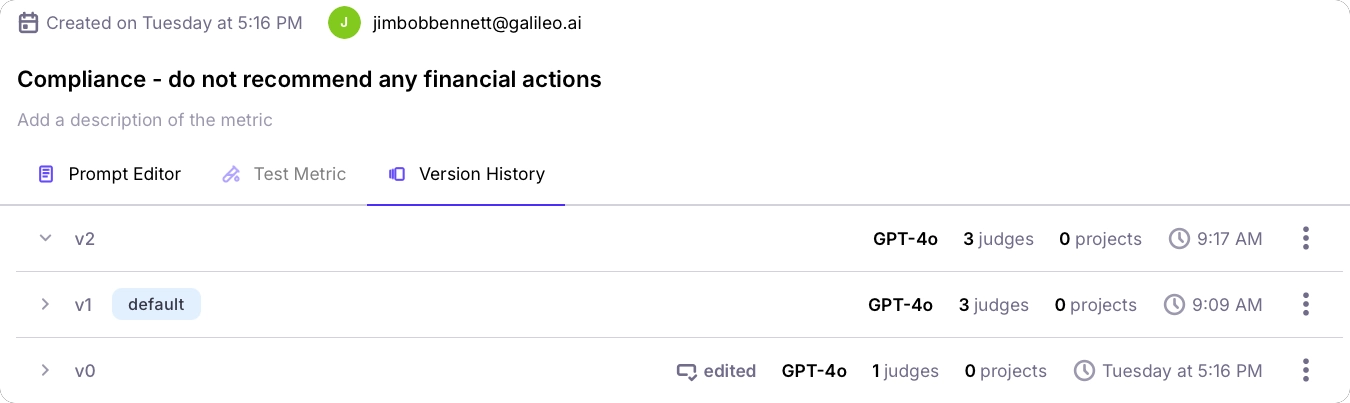
Task: Click the clock icon beside 9:09 AM
Action: click(1175, 305)
